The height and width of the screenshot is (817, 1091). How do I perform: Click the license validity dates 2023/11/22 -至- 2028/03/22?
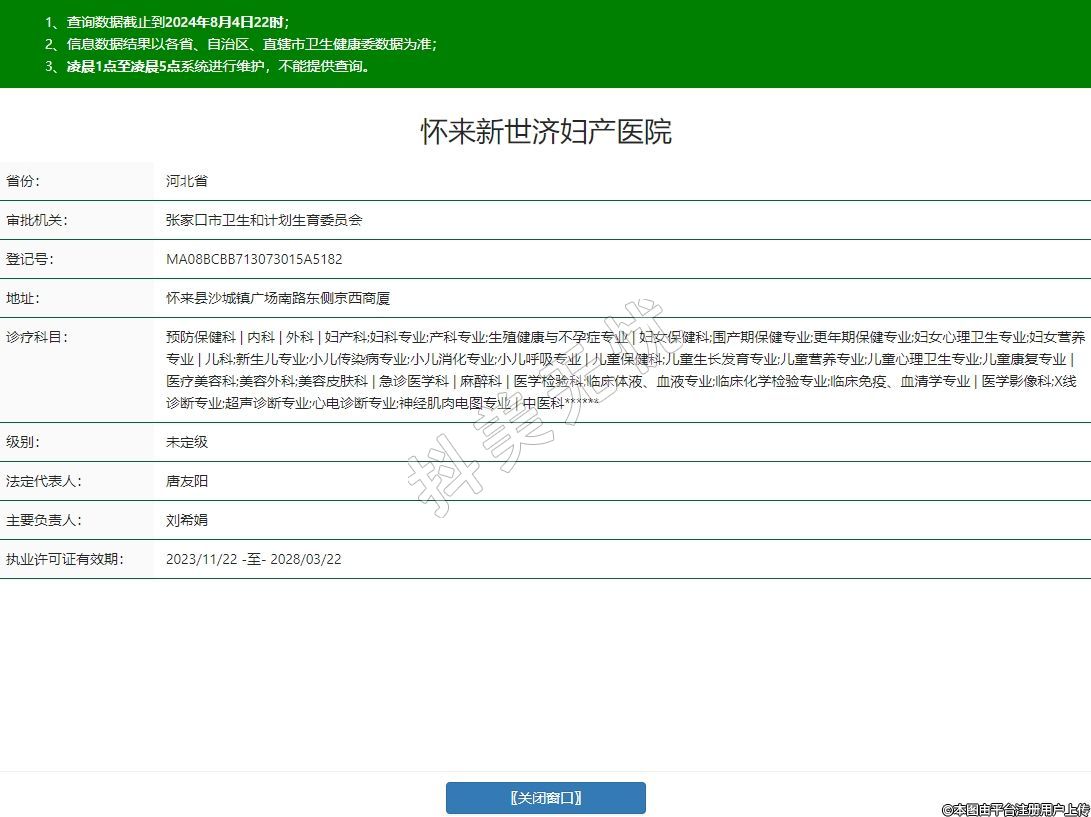(254, 559)
